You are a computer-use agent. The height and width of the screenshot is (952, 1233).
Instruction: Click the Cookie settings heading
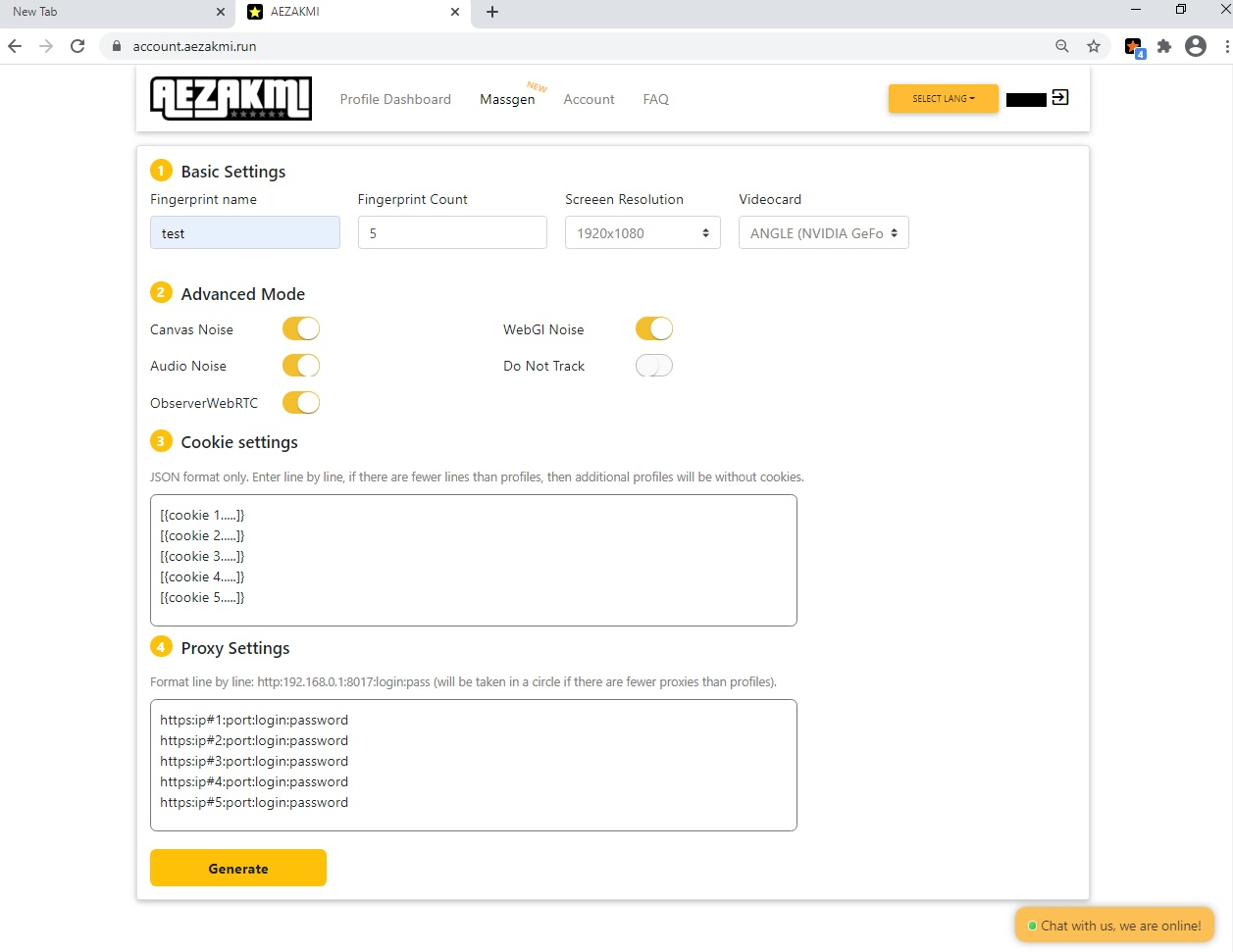pos(239,442)
